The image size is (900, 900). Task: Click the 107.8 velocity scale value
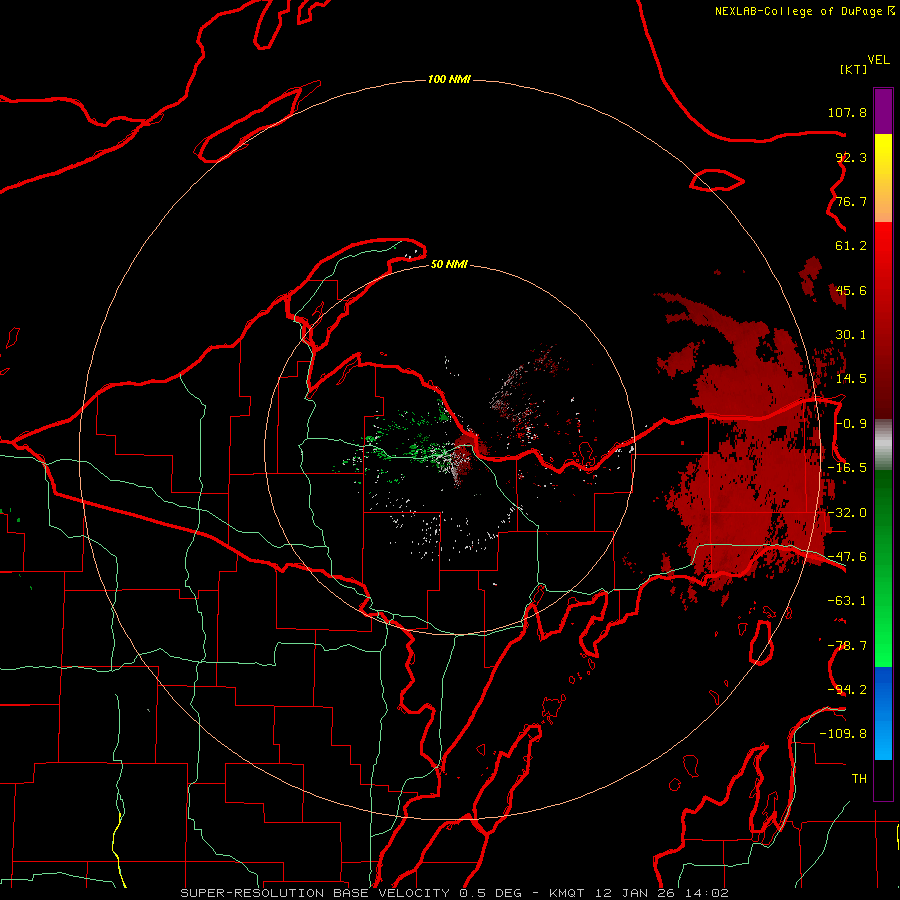pos(847,112)
